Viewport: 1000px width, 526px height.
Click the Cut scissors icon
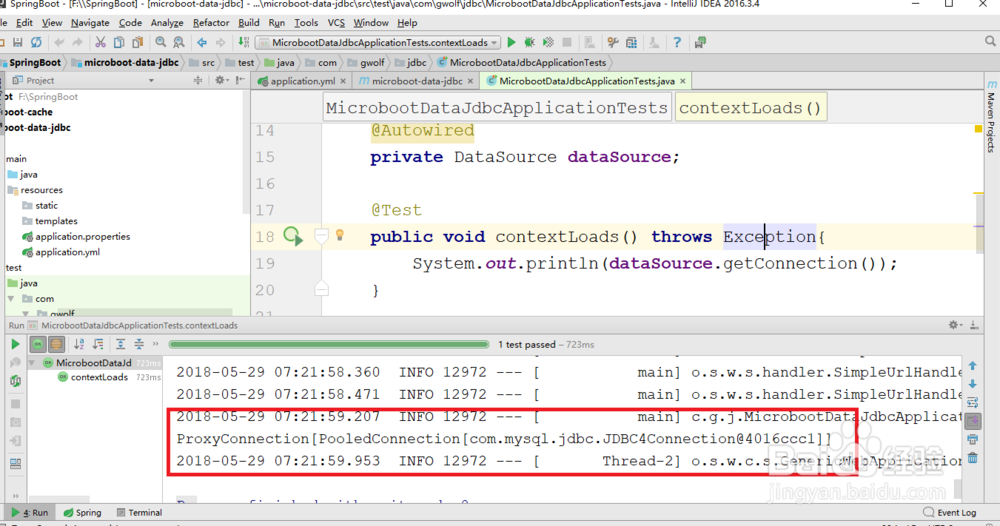pyautogui.click(x=100, y=43)
